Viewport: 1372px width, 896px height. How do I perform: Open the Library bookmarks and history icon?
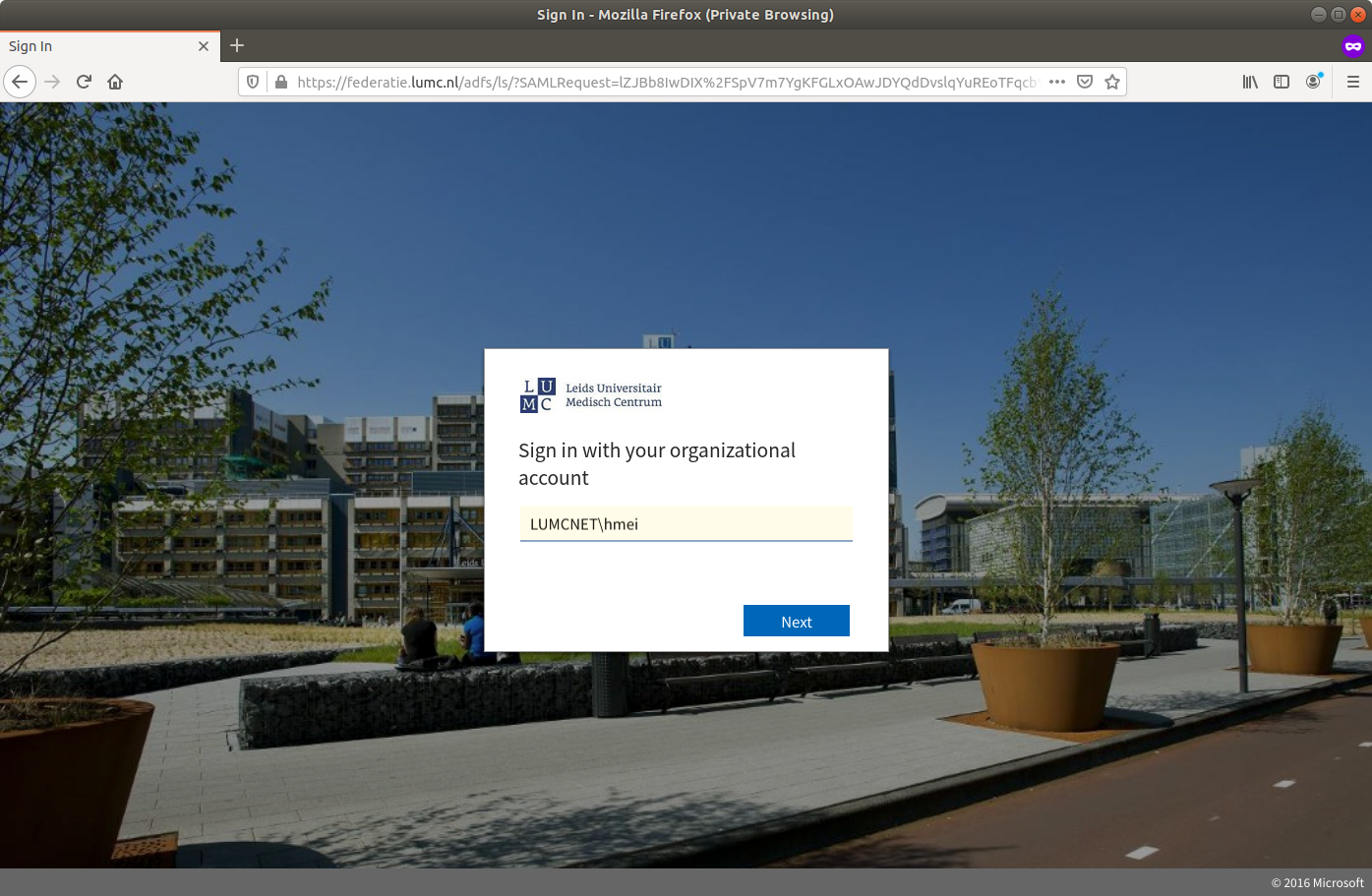pyautogui.click(x=1250, y=82)
